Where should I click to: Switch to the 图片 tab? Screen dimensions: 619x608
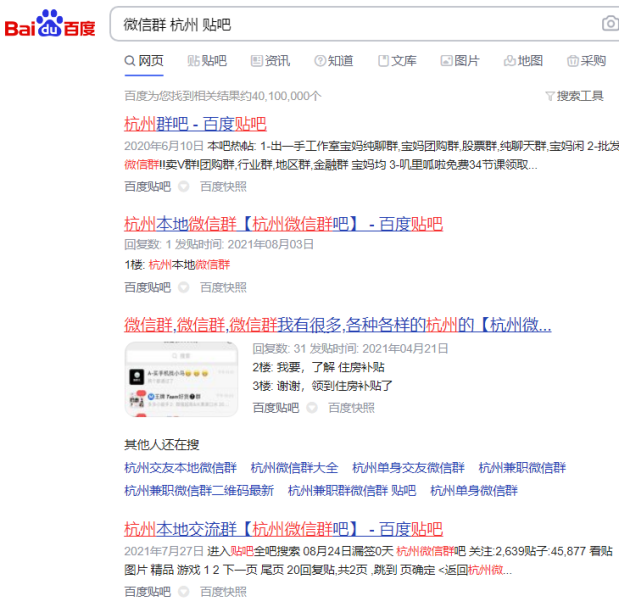click(x=460, y=61)
